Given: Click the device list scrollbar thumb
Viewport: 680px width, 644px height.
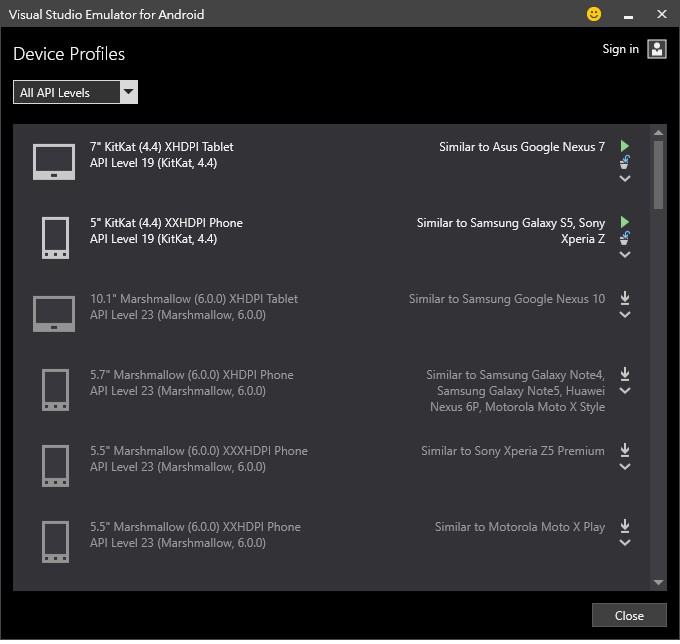Looking at the screenshot, I should coord(658,175).
